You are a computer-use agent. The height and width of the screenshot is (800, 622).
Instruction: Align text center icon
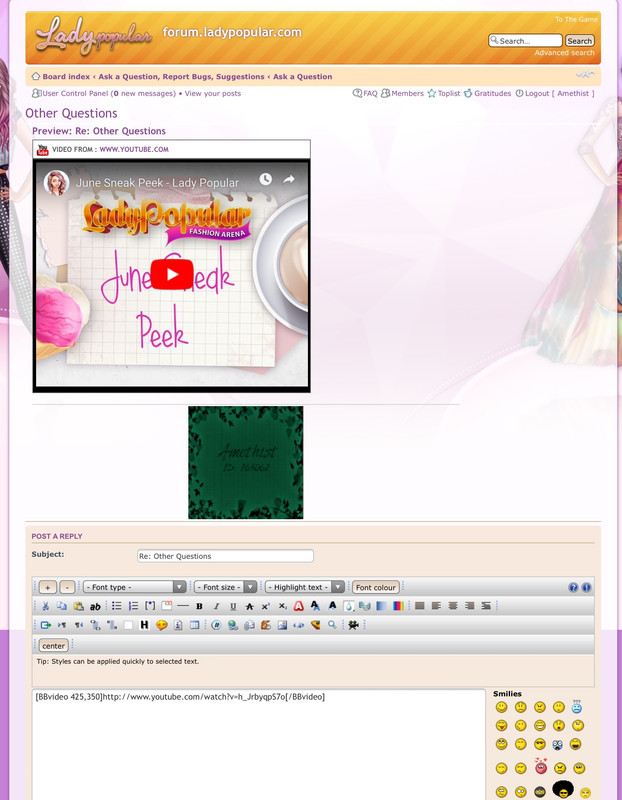[453, 606]
